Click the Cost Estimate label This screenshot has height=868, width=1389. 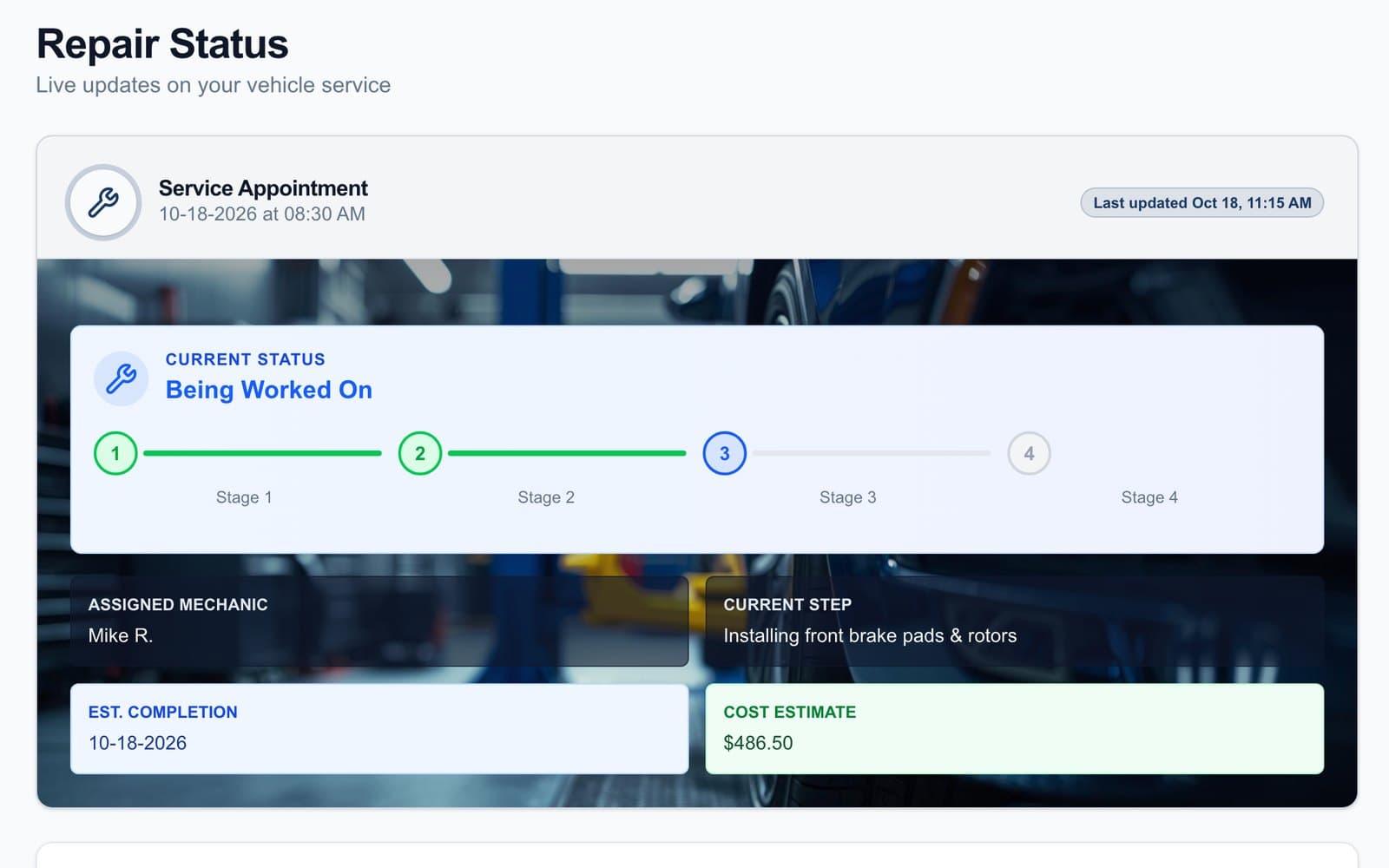click(790, 713)
